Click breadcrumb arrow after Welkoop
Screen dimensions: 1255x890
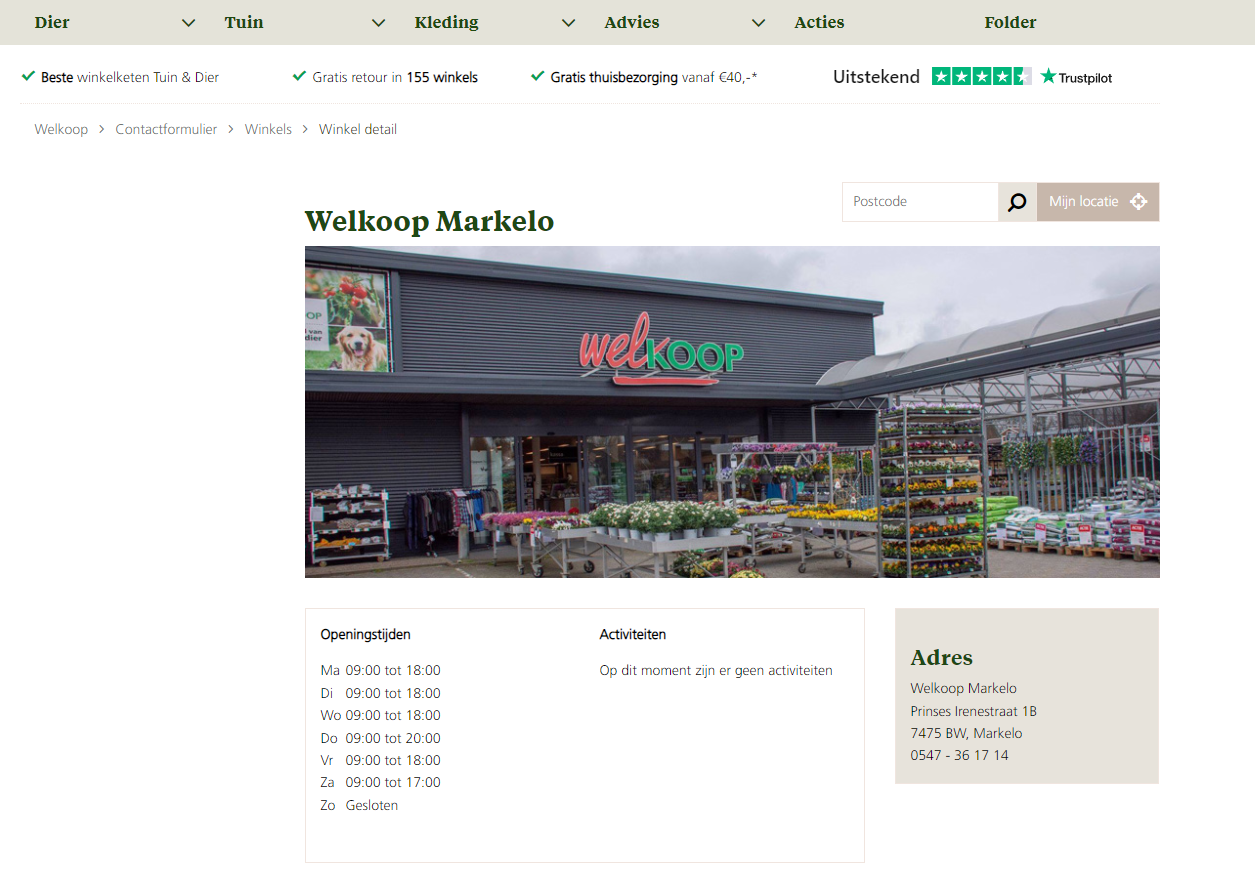tap(102, 129)
